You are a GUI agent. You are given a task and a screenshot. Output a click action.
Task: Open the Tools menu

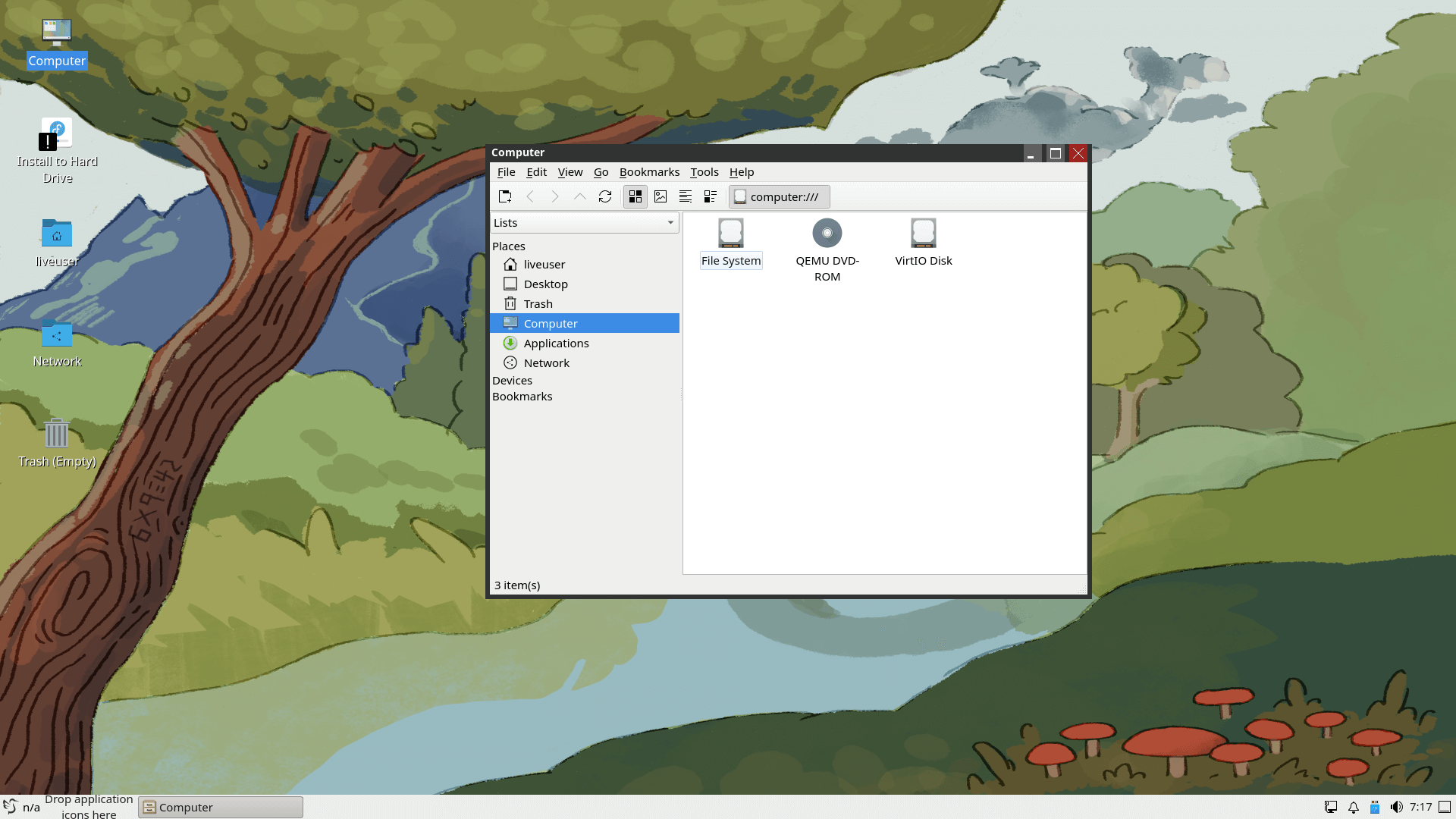coord(704,172)
